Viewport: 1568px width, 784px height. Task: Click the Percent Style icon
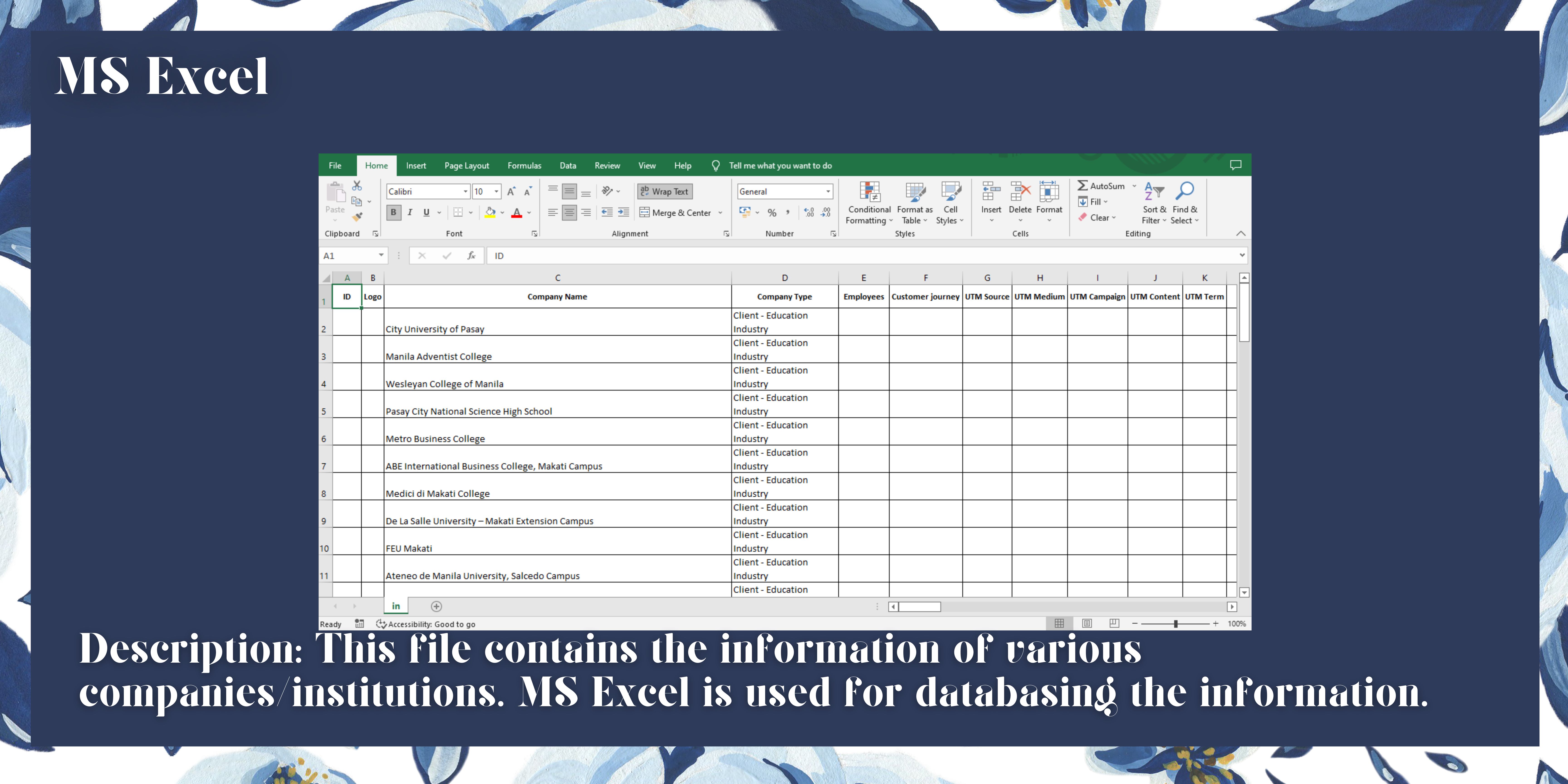coord(772,212)
